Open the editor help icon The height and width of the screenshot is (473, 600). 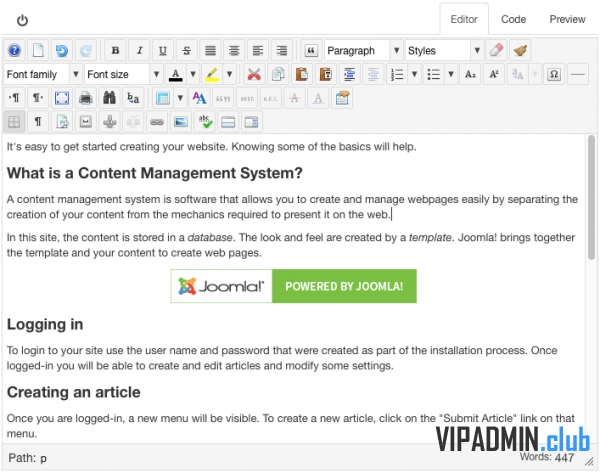coord(15,50)
